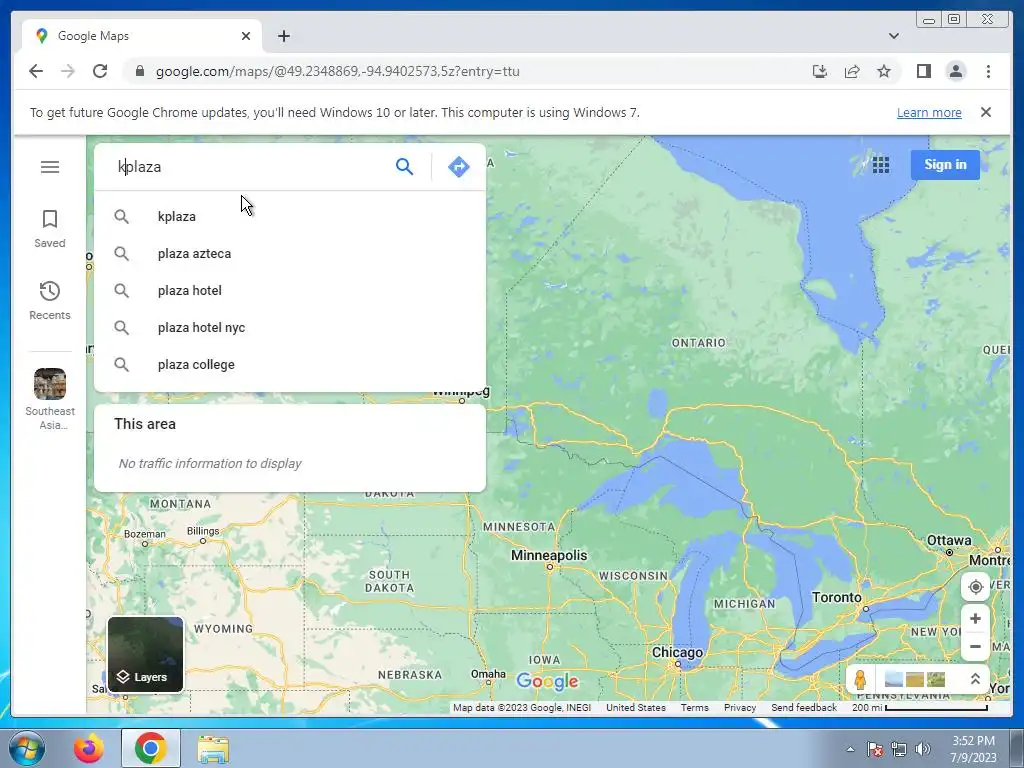Image resolution: width=1024 pixels, height=768 pixels.
Task: Bookmark this page with the star
Action: click(x=884, y=71)
